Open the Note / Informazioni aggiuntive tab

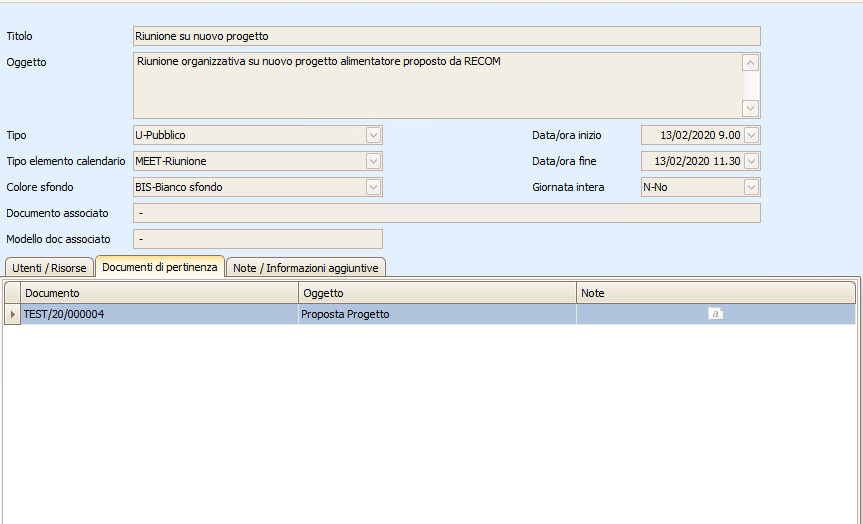click(305, 268)
